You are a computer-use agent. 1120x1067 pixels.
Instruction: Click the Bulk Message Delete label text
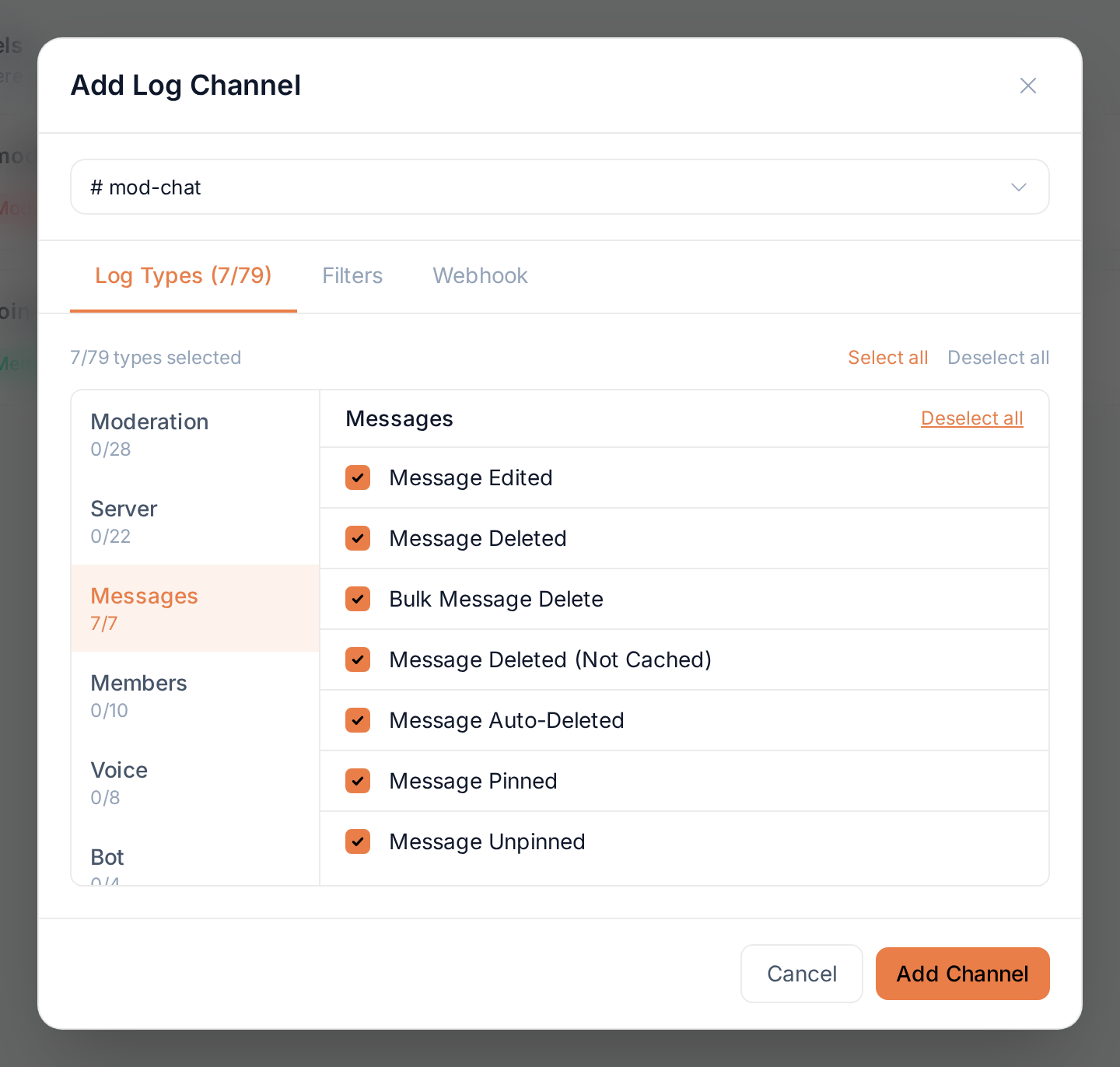496,599
